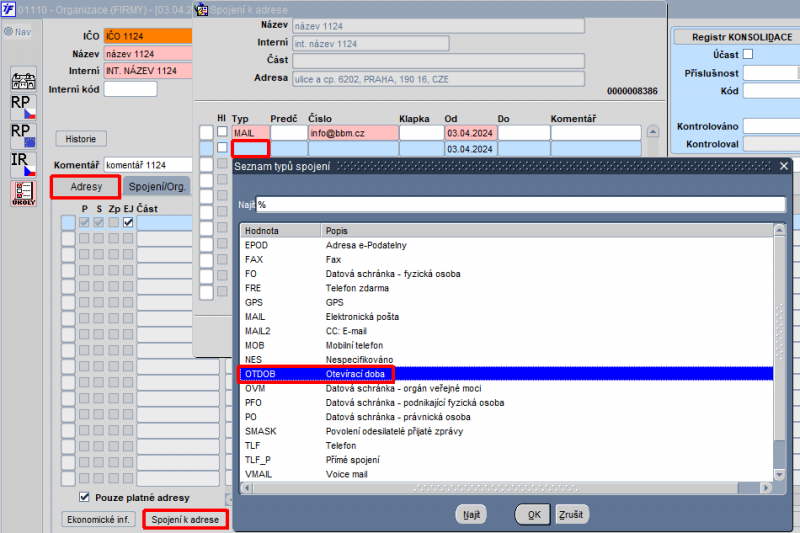Switch to the Spojení/Org. tab

[157, 187]
